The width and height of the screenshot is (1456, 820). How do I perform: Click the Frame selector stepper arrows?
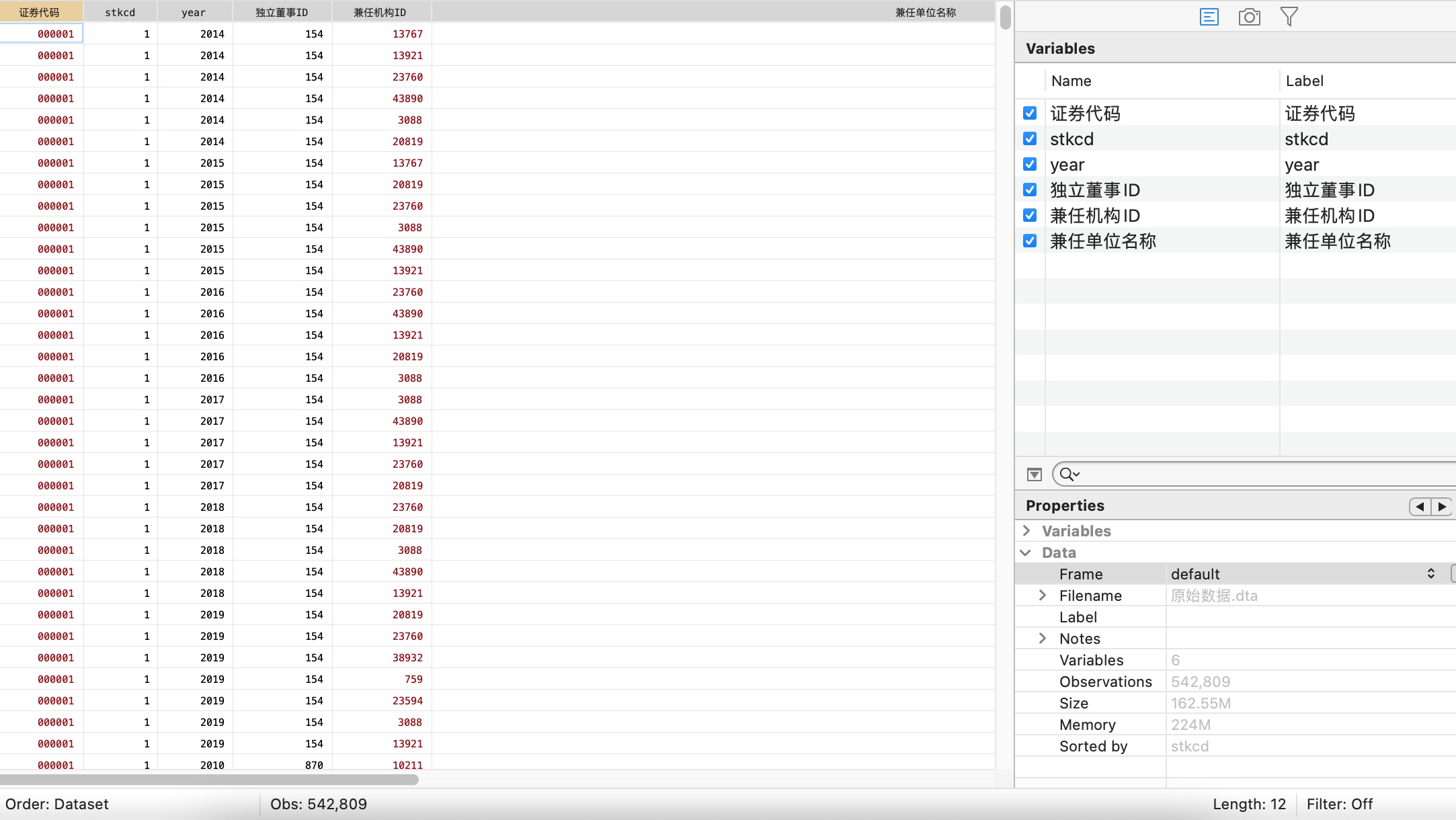1430,573
